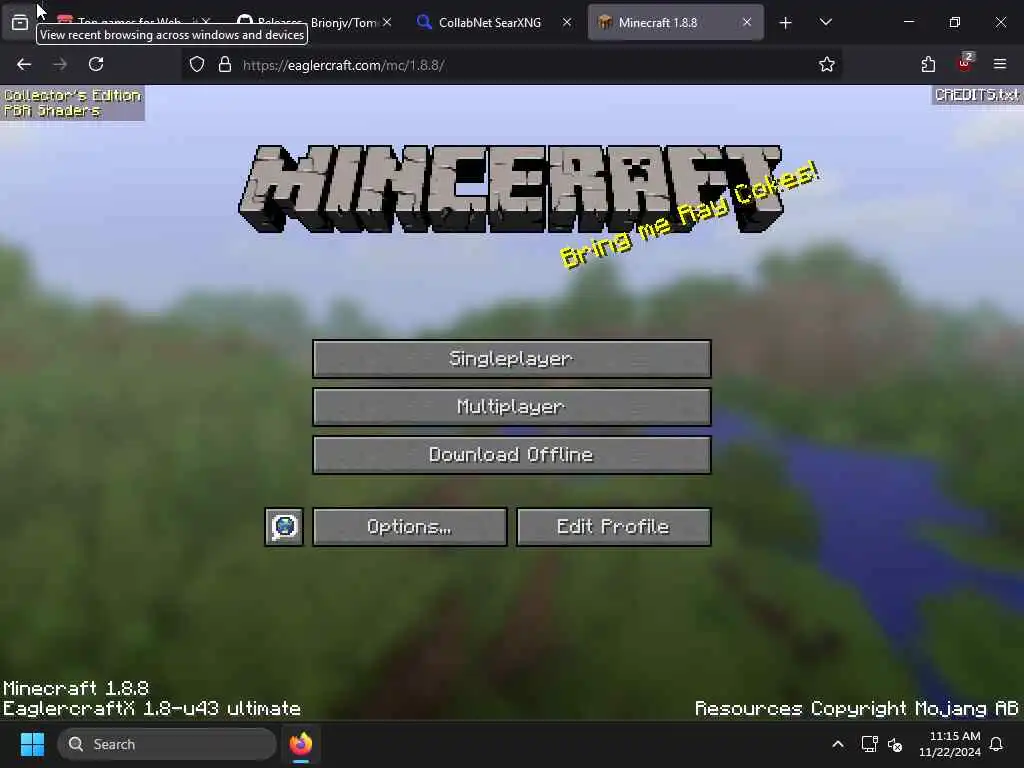Open the Firefox application hamburger menu
This screenshot has width=1024, height=768.
(x=1000, y=64)
